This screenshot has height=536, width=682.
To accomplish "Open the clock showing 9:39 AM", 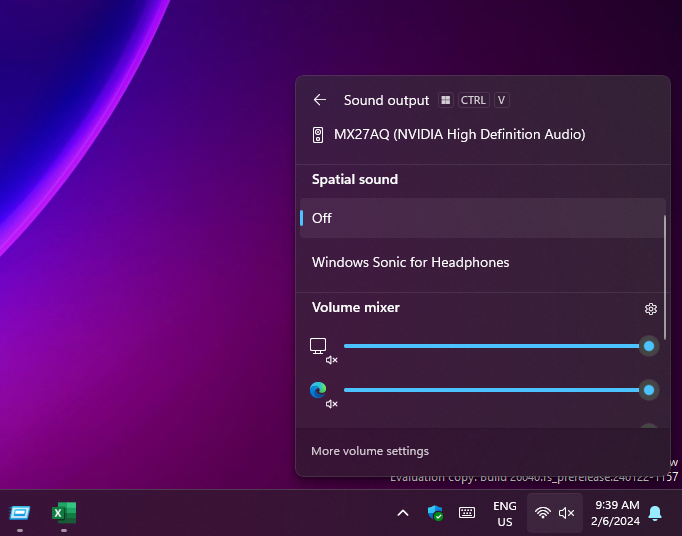I will pos(615,513).
